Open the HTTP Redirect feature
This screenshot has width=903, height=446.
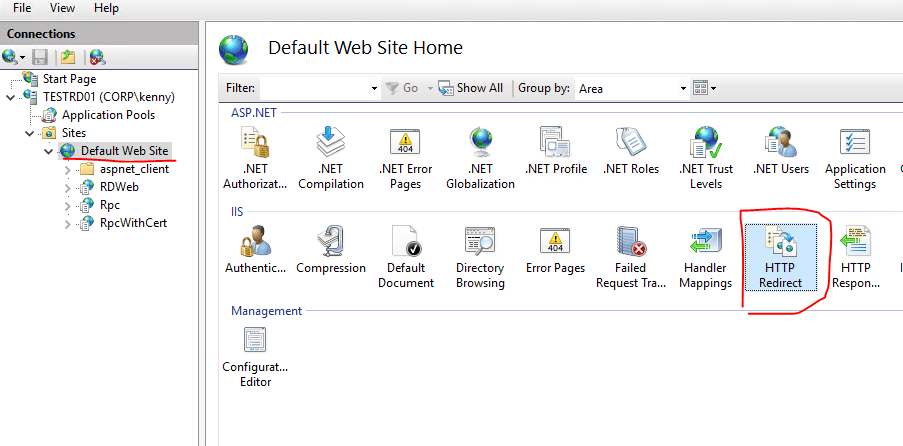(780, 257)
